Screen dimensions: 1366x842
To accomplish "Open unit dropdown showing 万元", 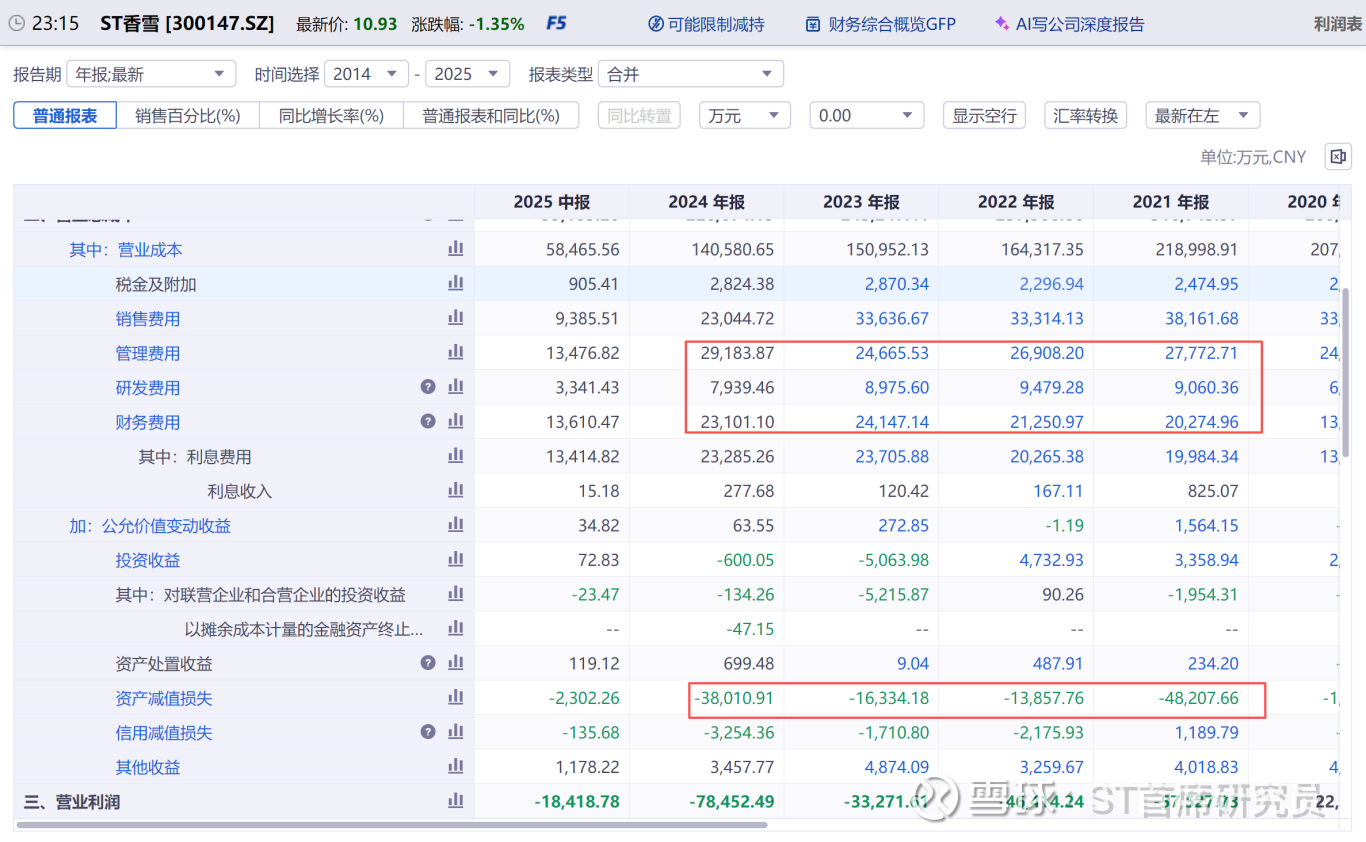I will pos(744,116).
